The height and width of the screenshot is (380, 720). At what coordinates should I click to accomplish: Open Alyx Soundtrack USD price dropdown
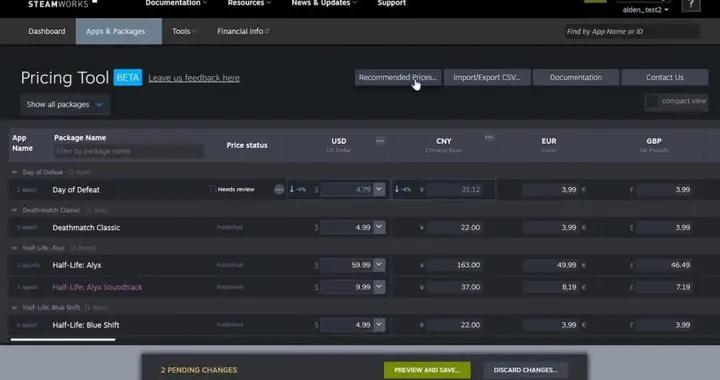379,287
